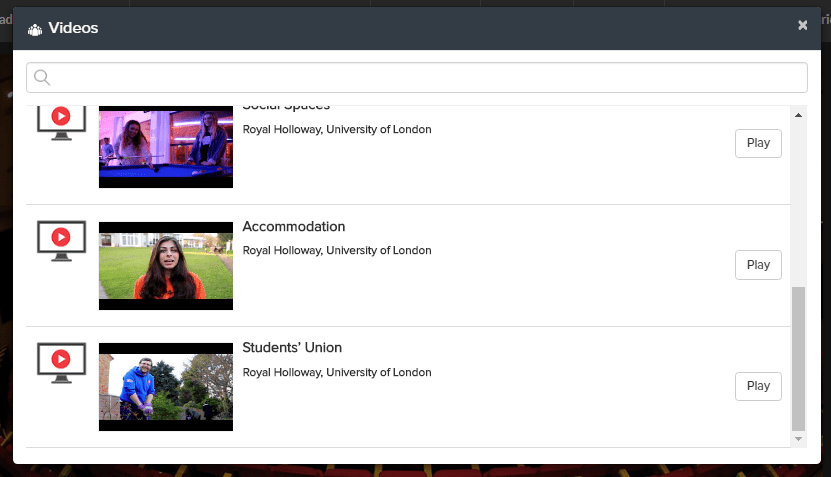Click the video monitor icon beside Social Spaces

click(61, 120)
